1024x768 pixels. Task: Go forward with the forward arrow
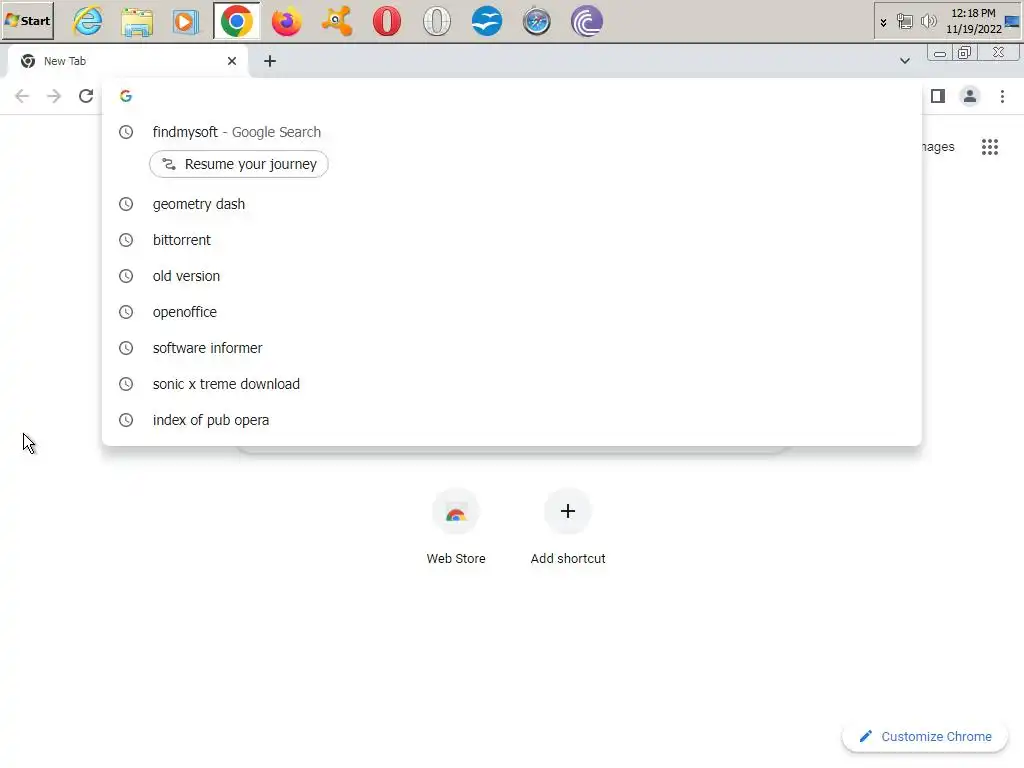click(x=54, y=96)
